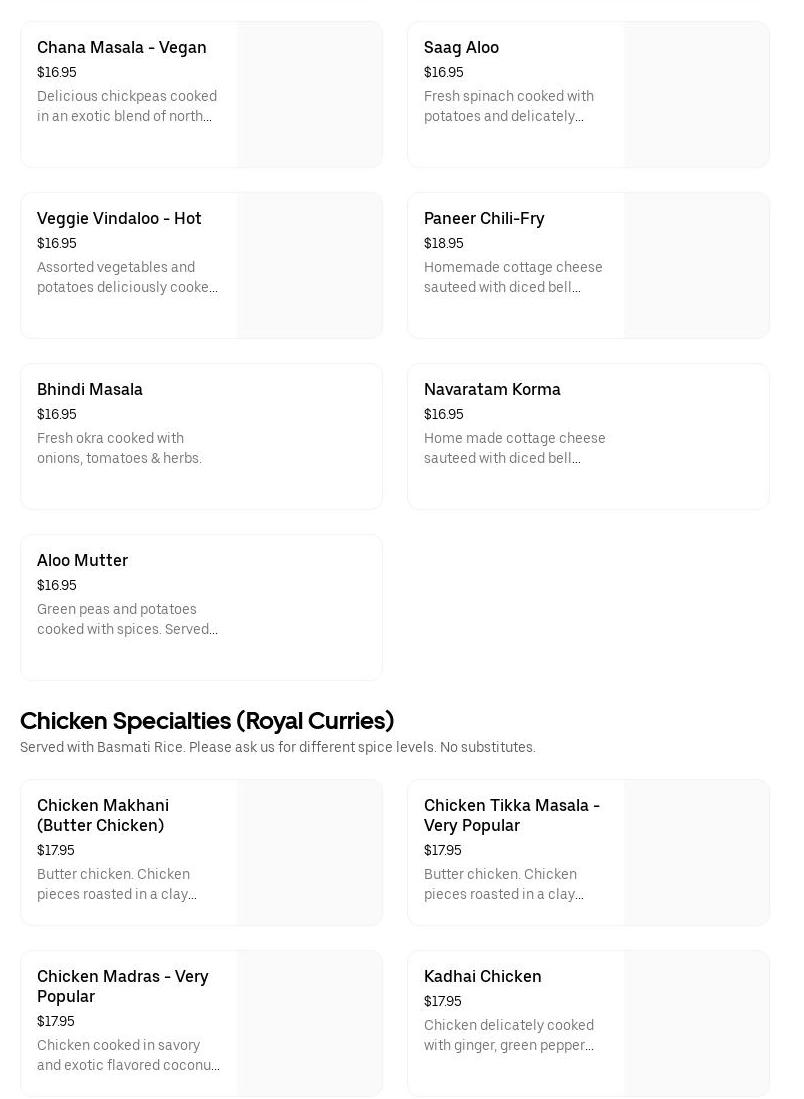Click the Chicken Madras image placeholder
The height and width of the screenshot is (1099, 804).
pyautogui.click(x=310, y=1024)
